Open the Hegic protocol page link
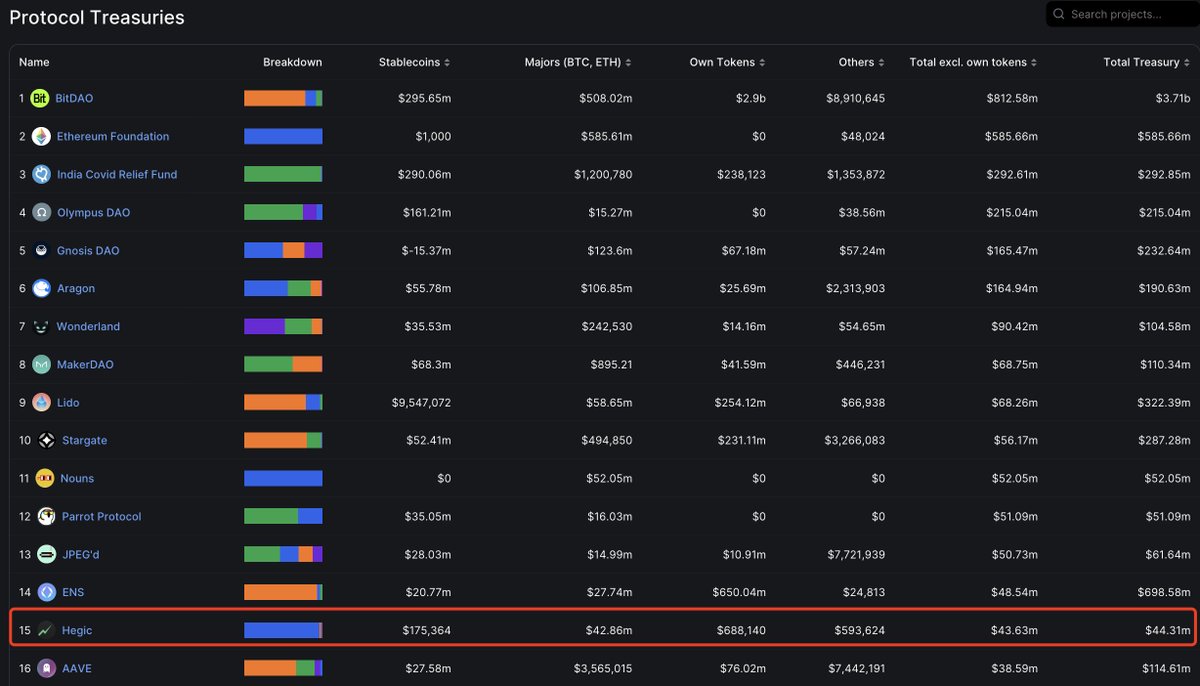Screen dimensions: 1200x686 [76, 630]
